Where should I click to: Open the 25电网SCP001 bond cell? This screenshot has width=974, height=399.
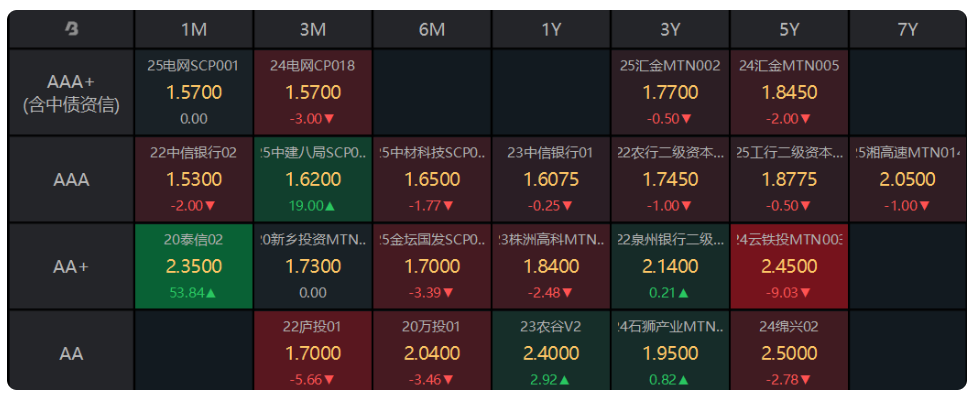[x=194, y=93]
